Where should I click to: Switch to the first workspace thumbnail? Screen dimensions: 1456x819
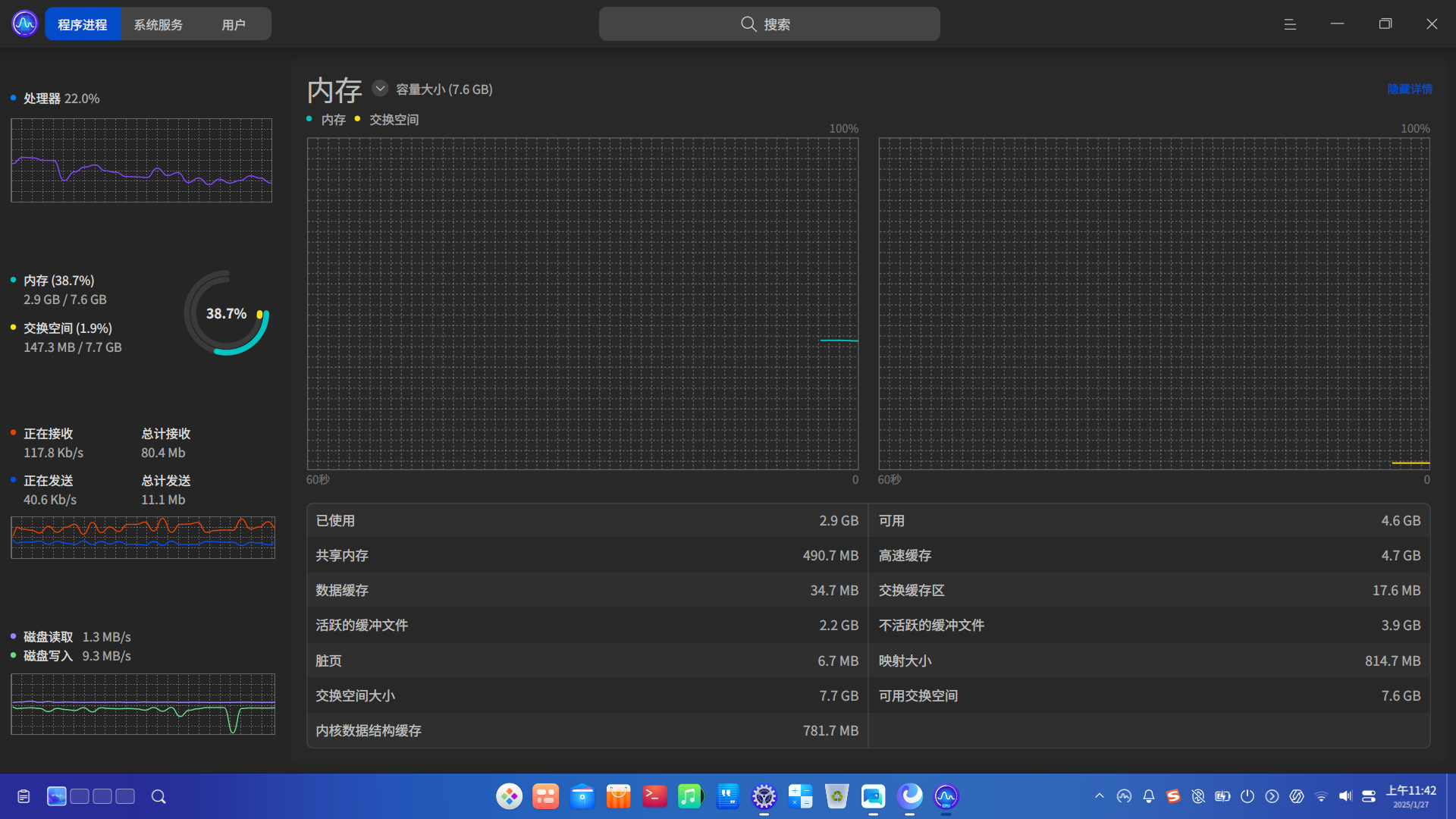point(57,796)
